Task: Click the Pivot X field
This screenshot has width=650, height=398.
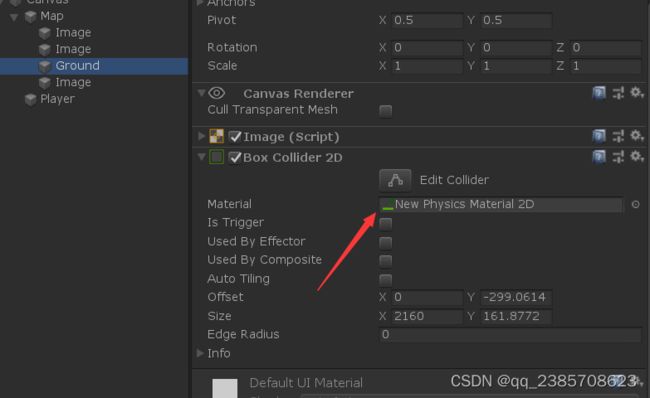Action: click(427, 20)
